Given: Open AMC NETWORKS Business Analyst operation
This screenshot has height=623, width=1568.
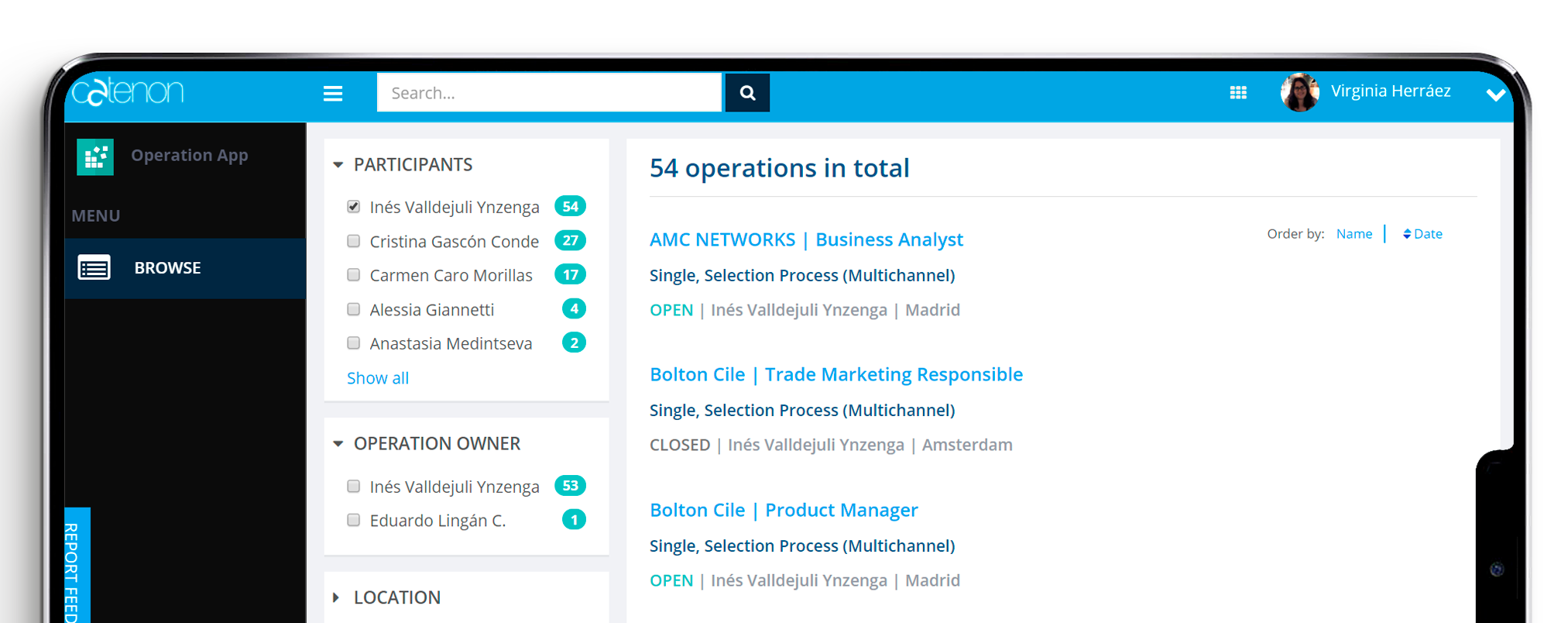Looking at the screenshot, I should [x=806, y=240].
